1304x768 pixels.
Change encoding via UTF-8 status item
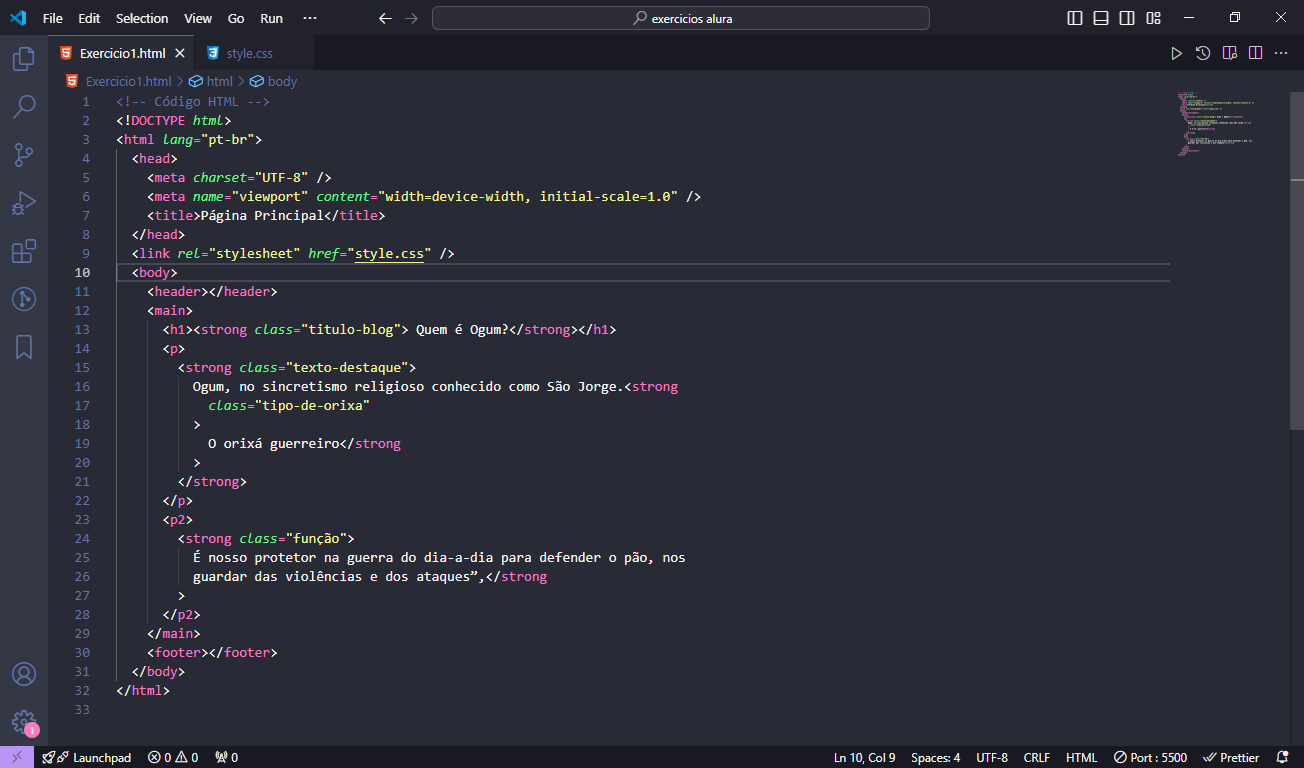[992, 757]
